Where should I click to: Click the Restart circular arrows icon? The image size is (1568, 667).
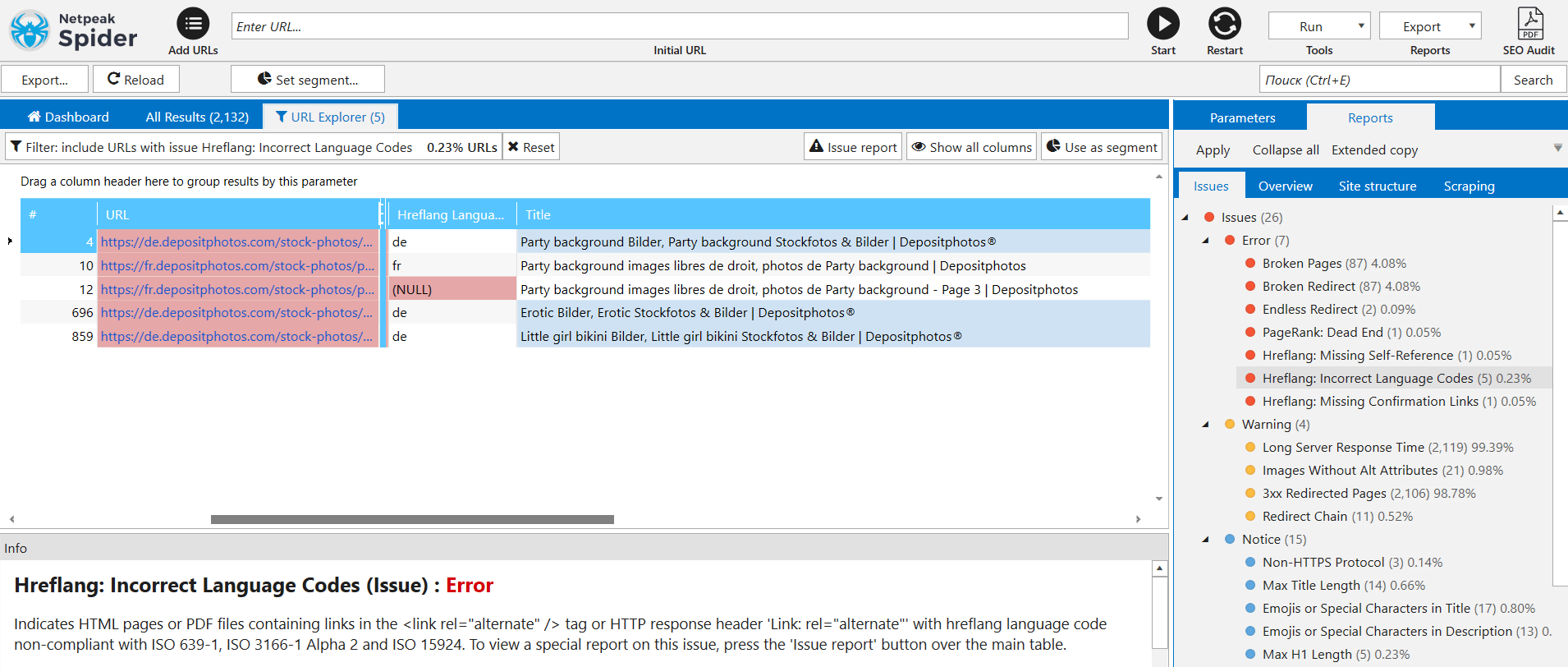(1225, 24)
